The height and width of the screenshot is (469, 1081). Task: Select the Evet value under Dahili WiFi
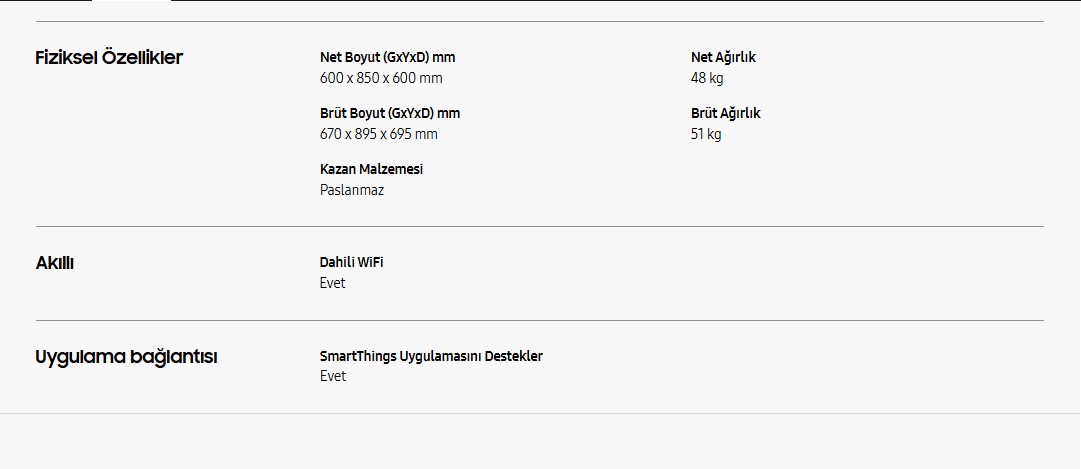click(333, 283)
